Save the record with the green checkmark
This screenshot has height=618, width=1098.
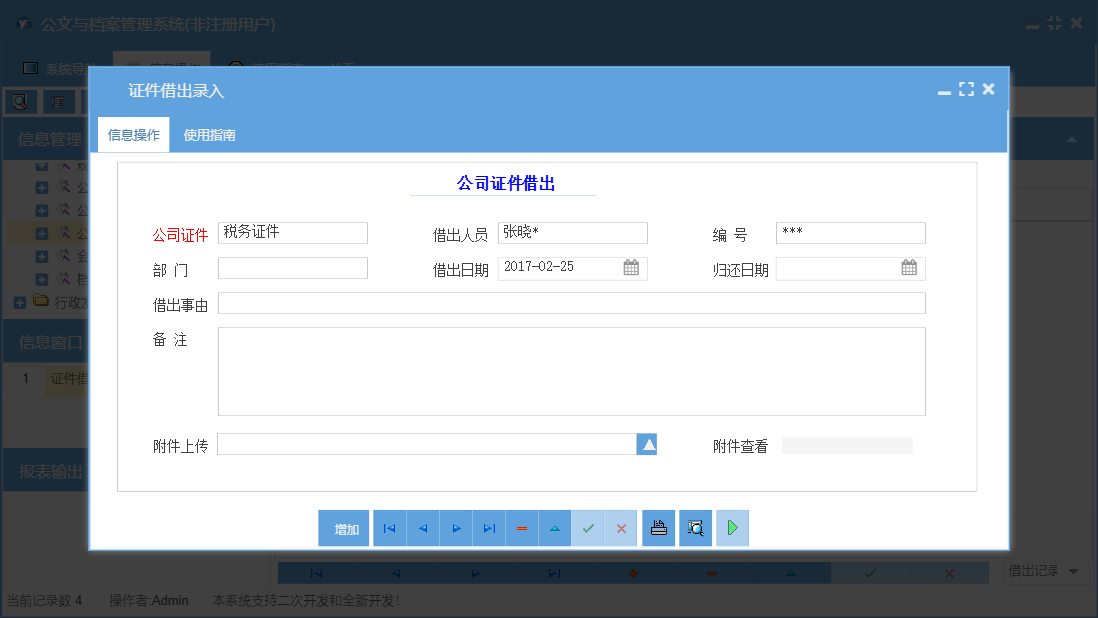(x=588, y=528)
